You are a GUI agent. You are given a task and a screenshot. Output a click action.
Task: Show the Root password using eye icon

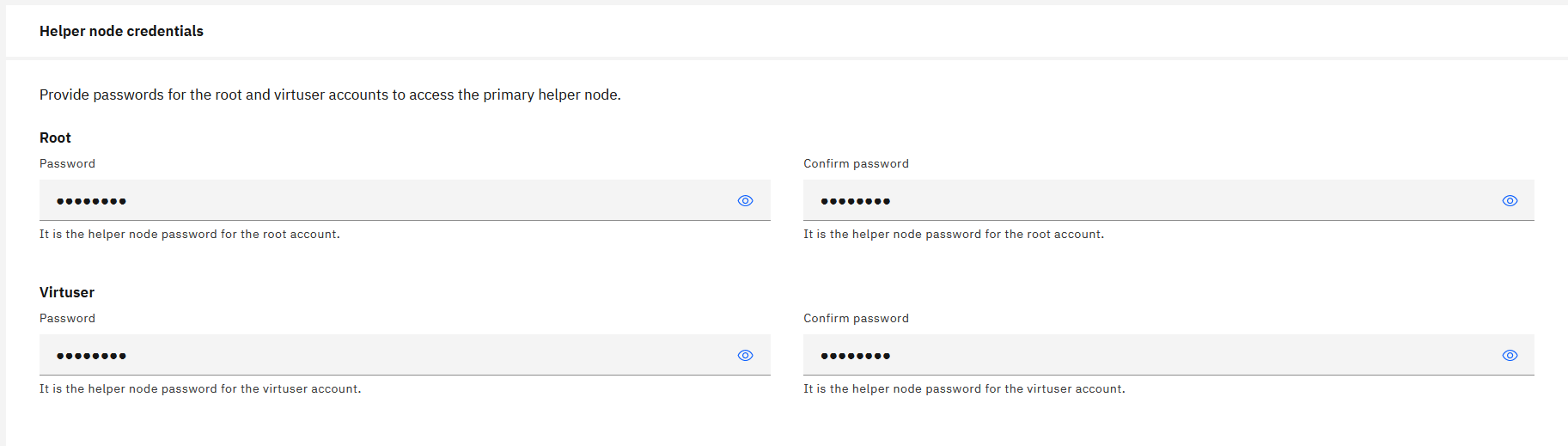tap(745, 201)
